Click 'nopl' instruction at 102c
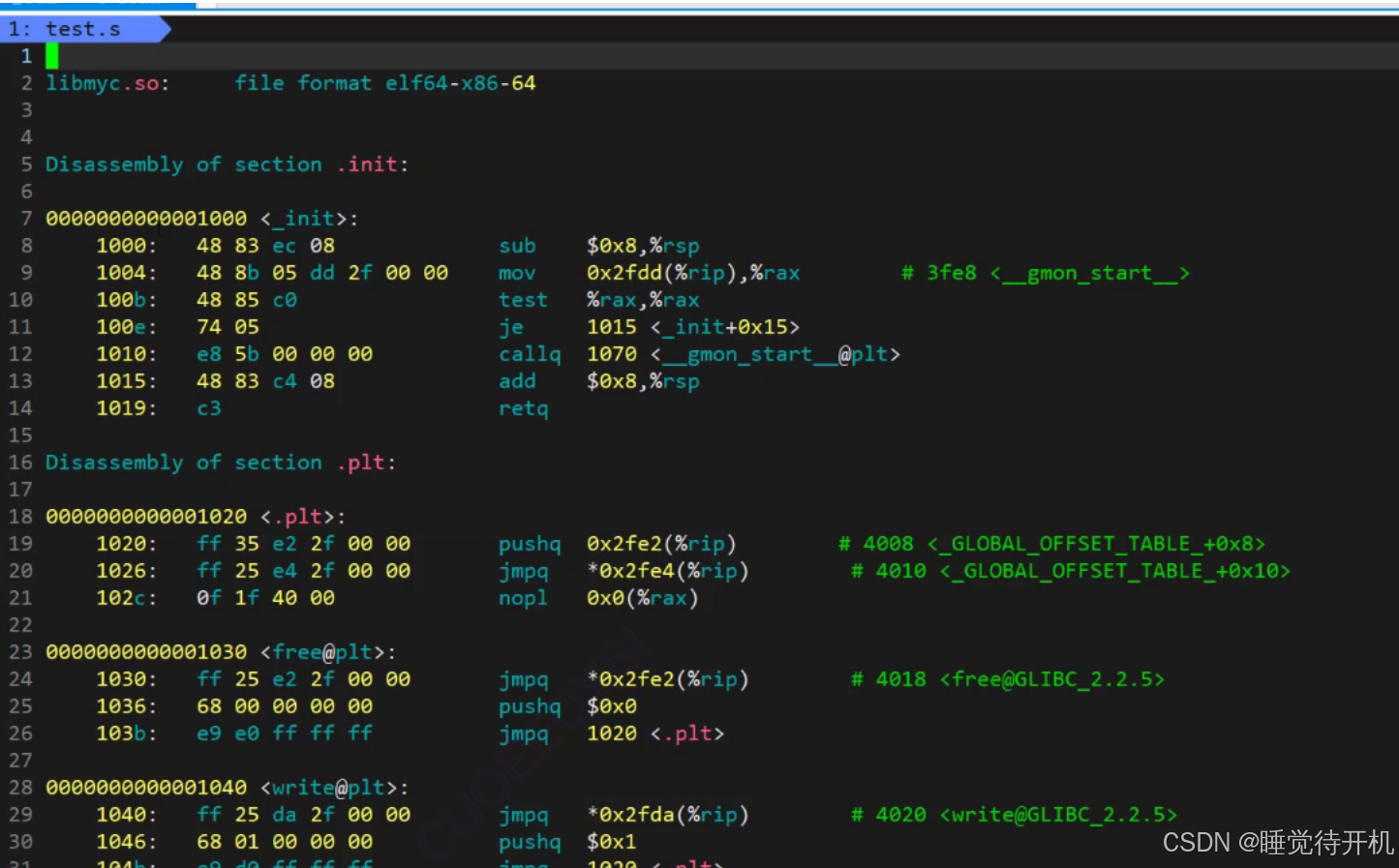The height and width of the screenshot is (868, 1399). pos(523,598)
